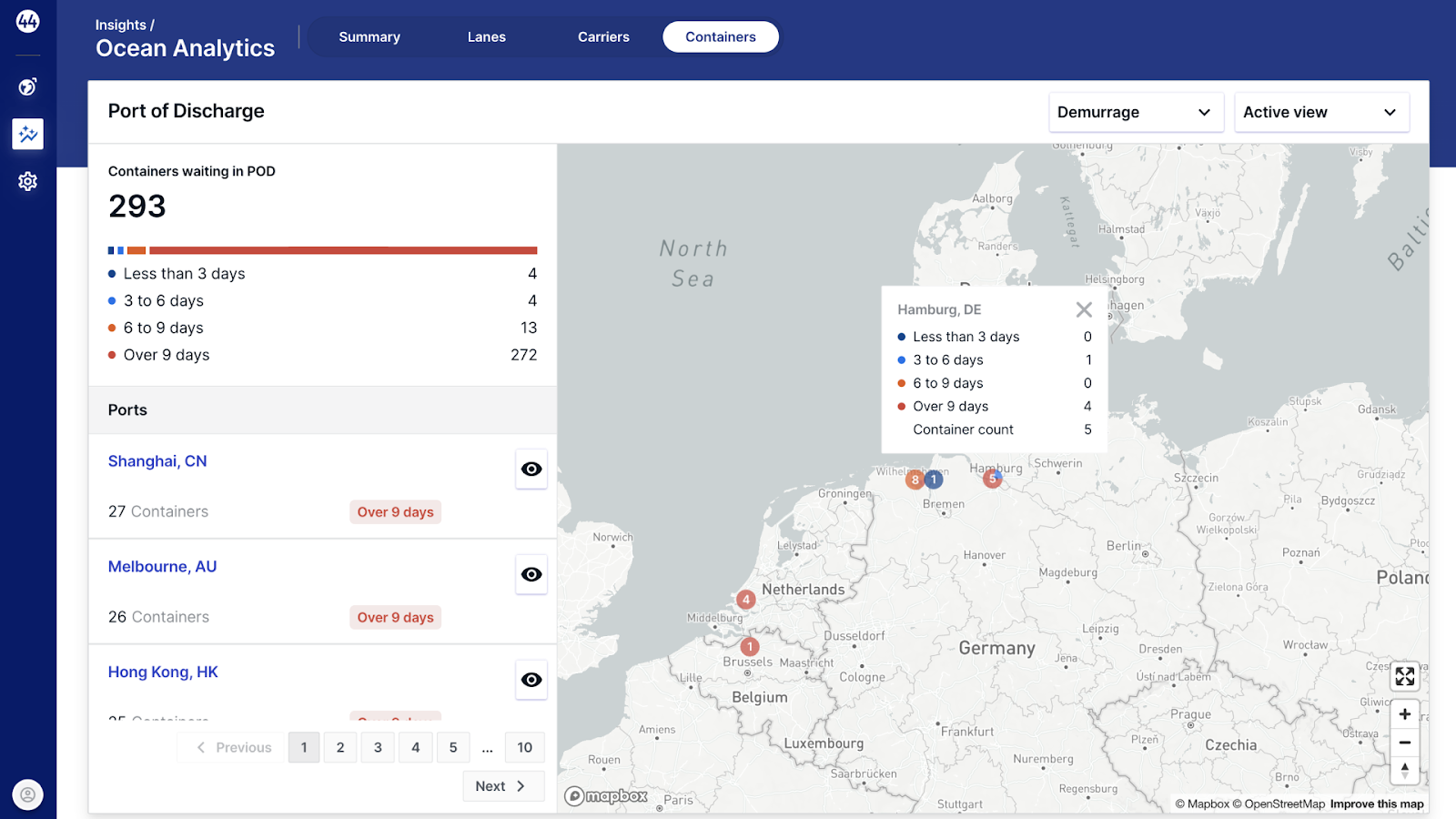Go to the Next page of ports

pyautogui.click(x=503, y=786)
